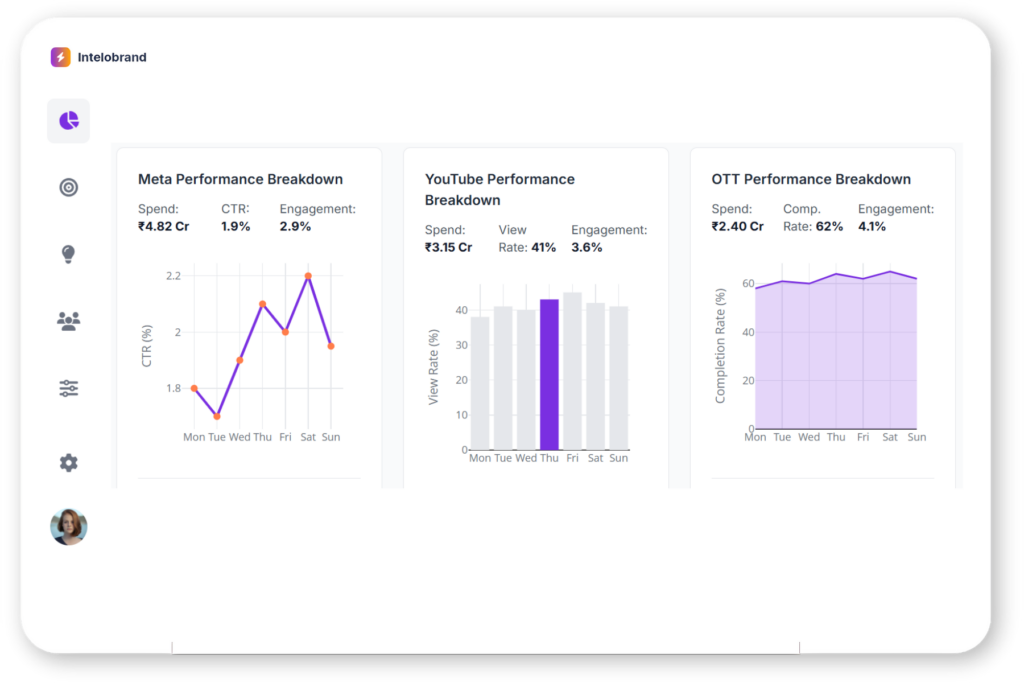Click the Fri bar in YouTube chart
The width and height of the screenshot is (1024, 683).
tap(572, 370)
